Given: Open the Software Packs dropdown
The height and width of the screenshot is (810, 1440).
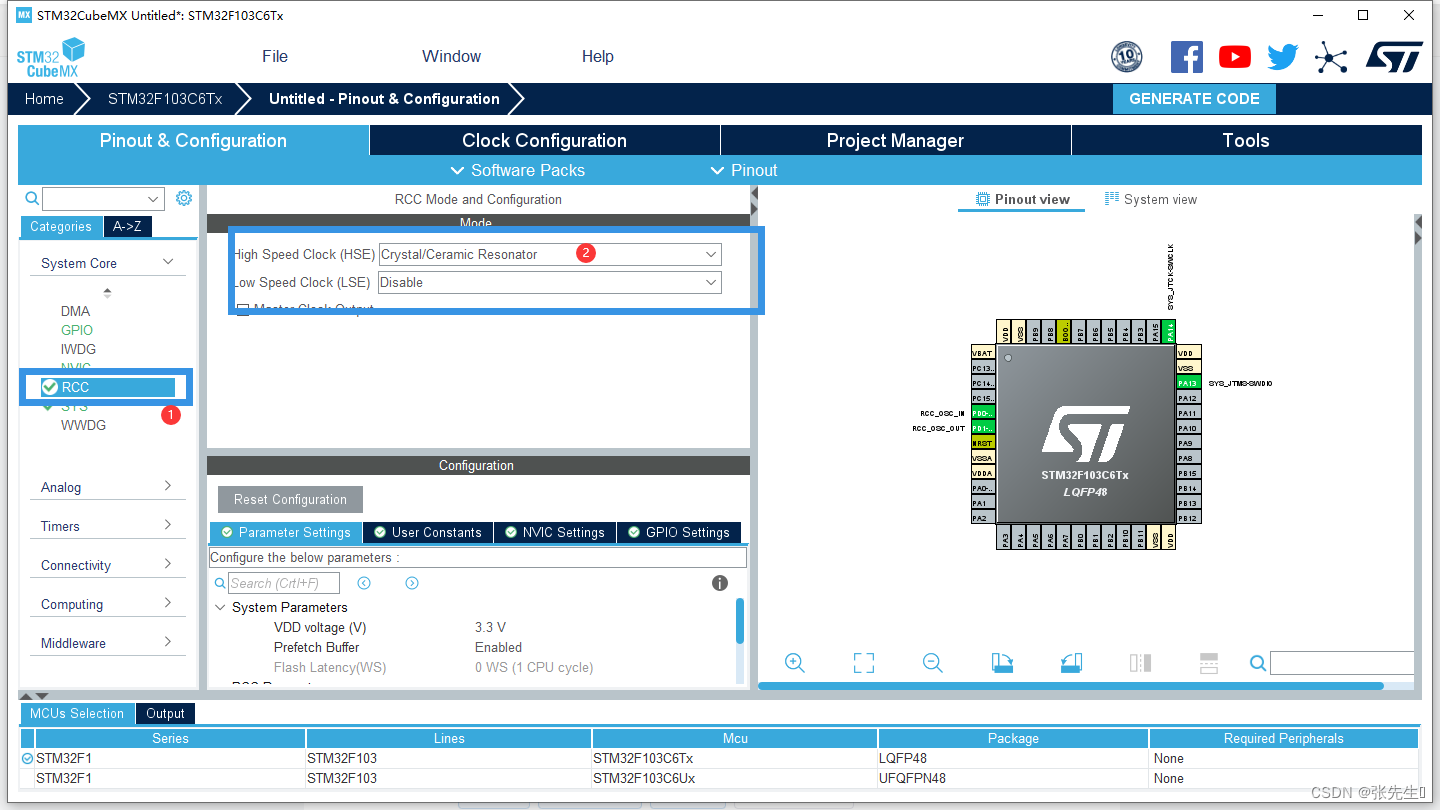Looking at the screenshot, I should coord(518,170).
